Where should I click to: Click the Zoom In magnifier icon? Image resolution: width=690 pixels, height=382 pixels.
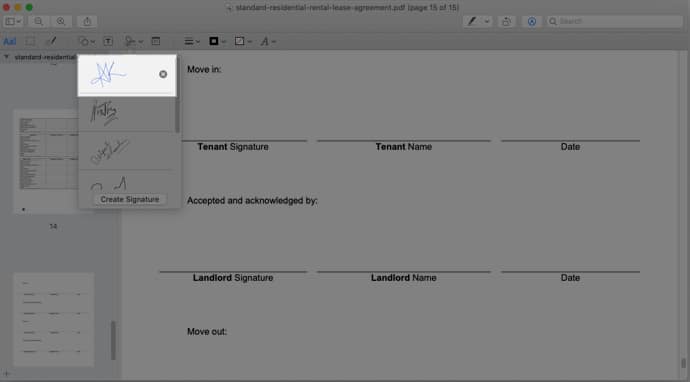pos(61,21)
